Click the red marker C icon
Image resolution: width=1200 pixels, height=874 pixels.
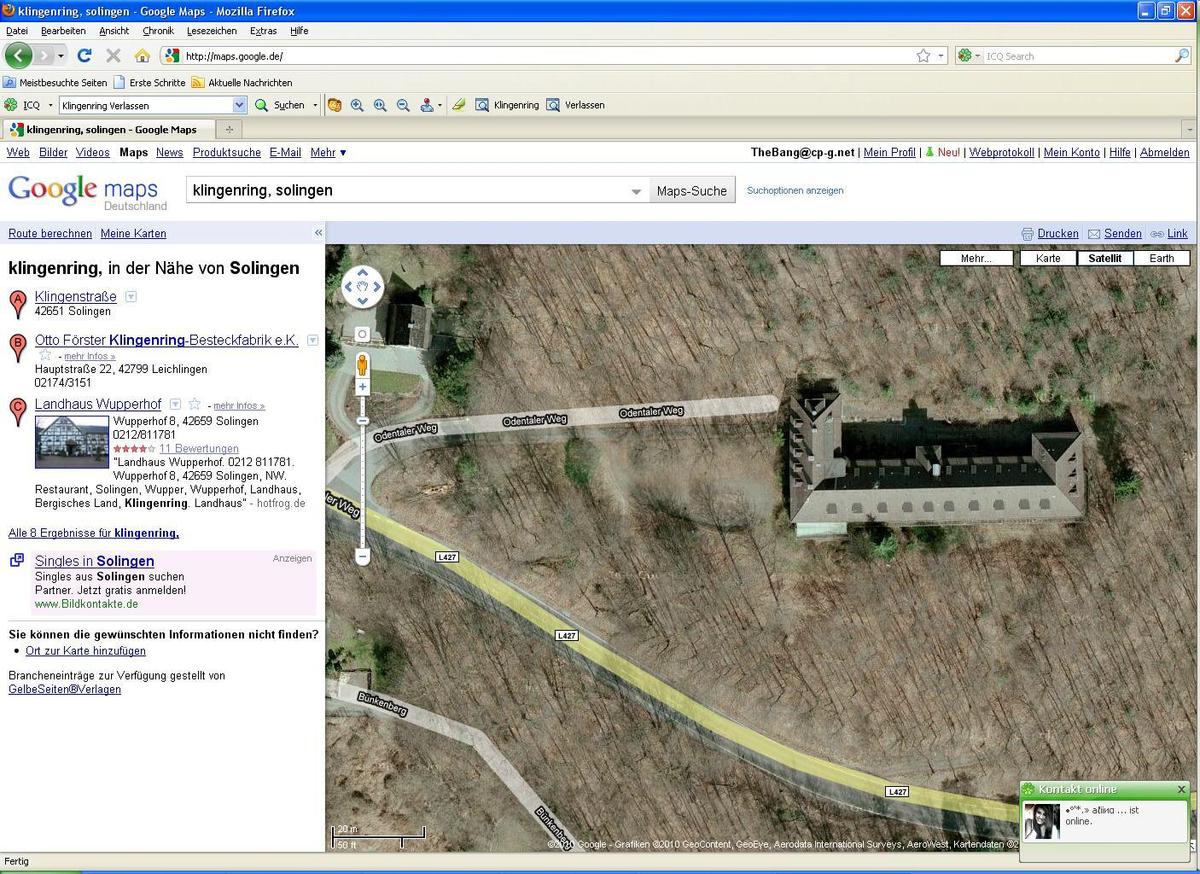click(x=17, y=412)
